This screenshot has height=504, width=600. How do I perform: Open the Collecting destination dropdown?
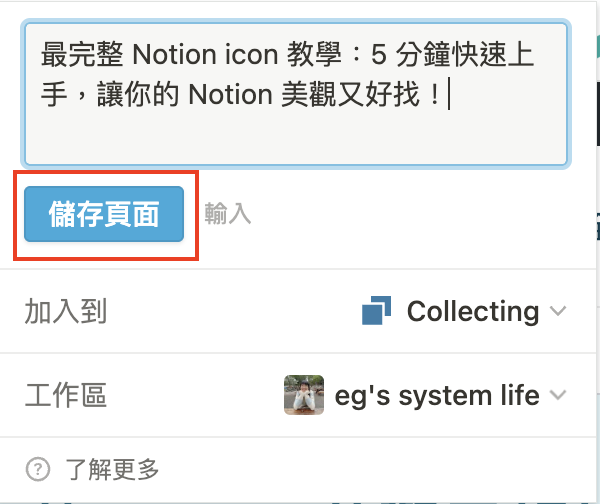(473, 312)
